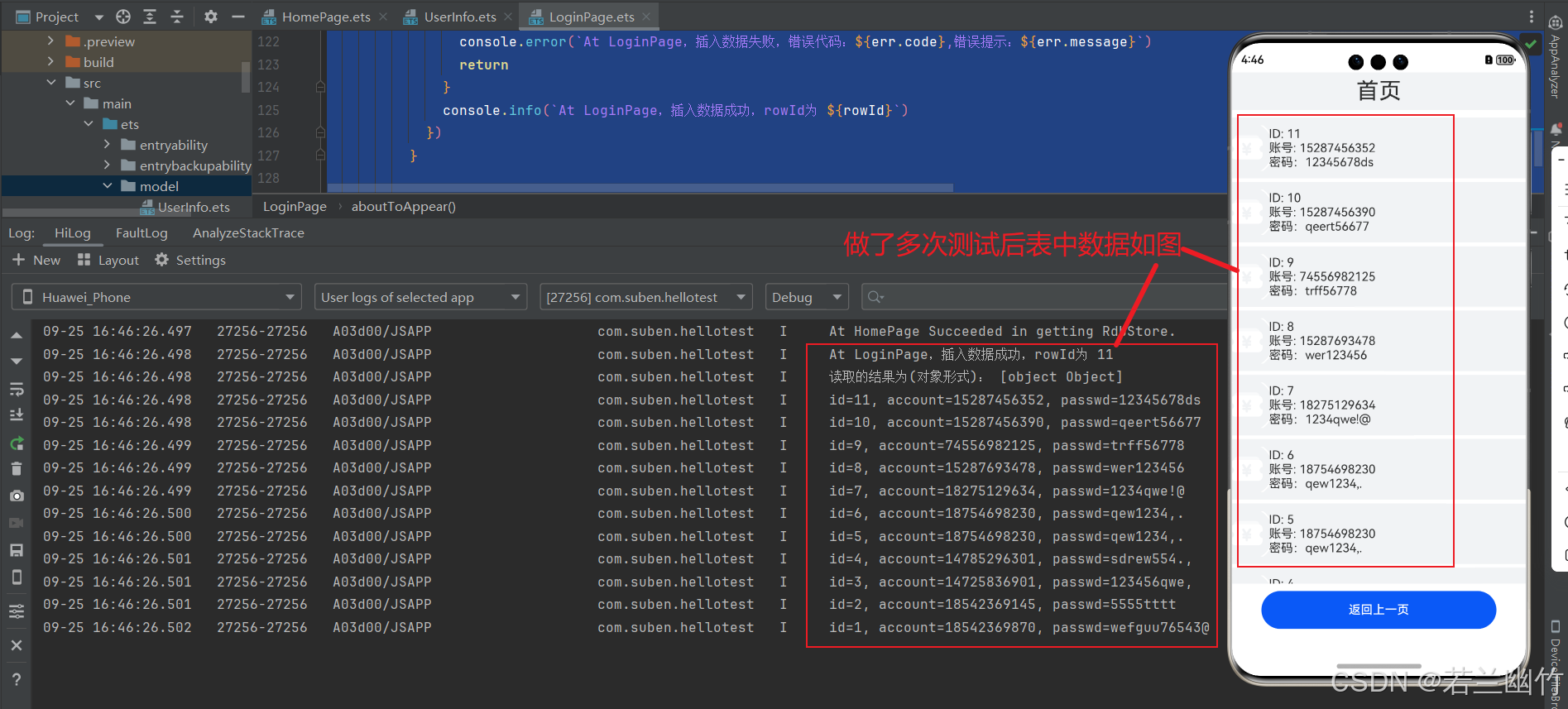1568x709 pixels.
Task: Open editor tabs three-dot menu
Action: 1532,17
